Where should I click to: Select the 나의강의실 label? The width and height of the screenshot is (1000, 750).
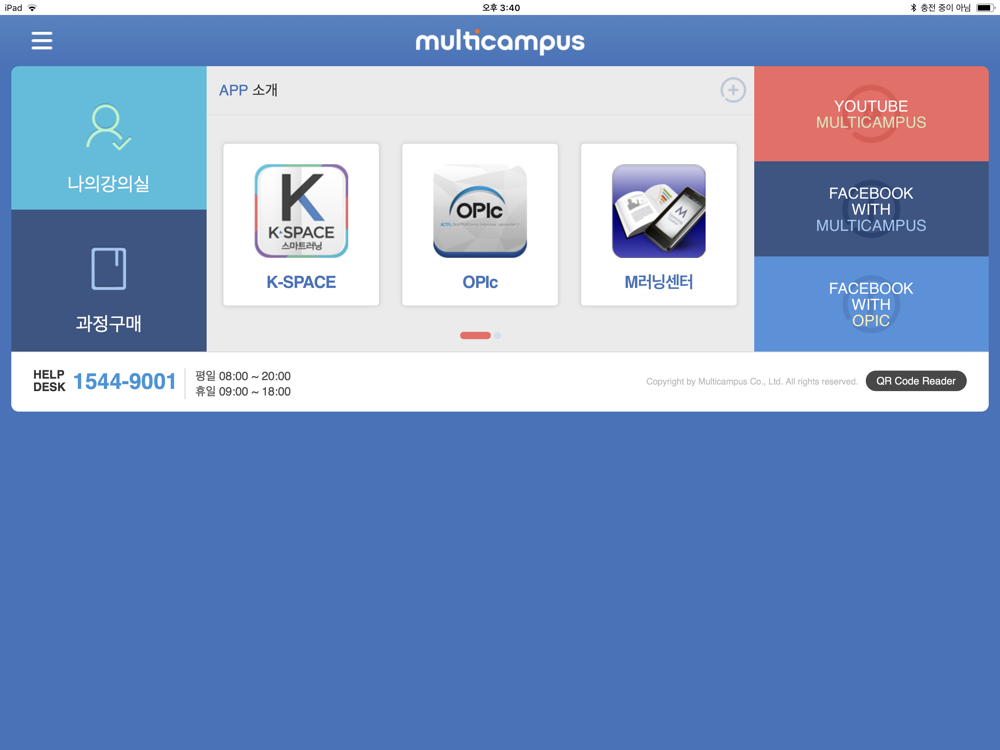108,184
